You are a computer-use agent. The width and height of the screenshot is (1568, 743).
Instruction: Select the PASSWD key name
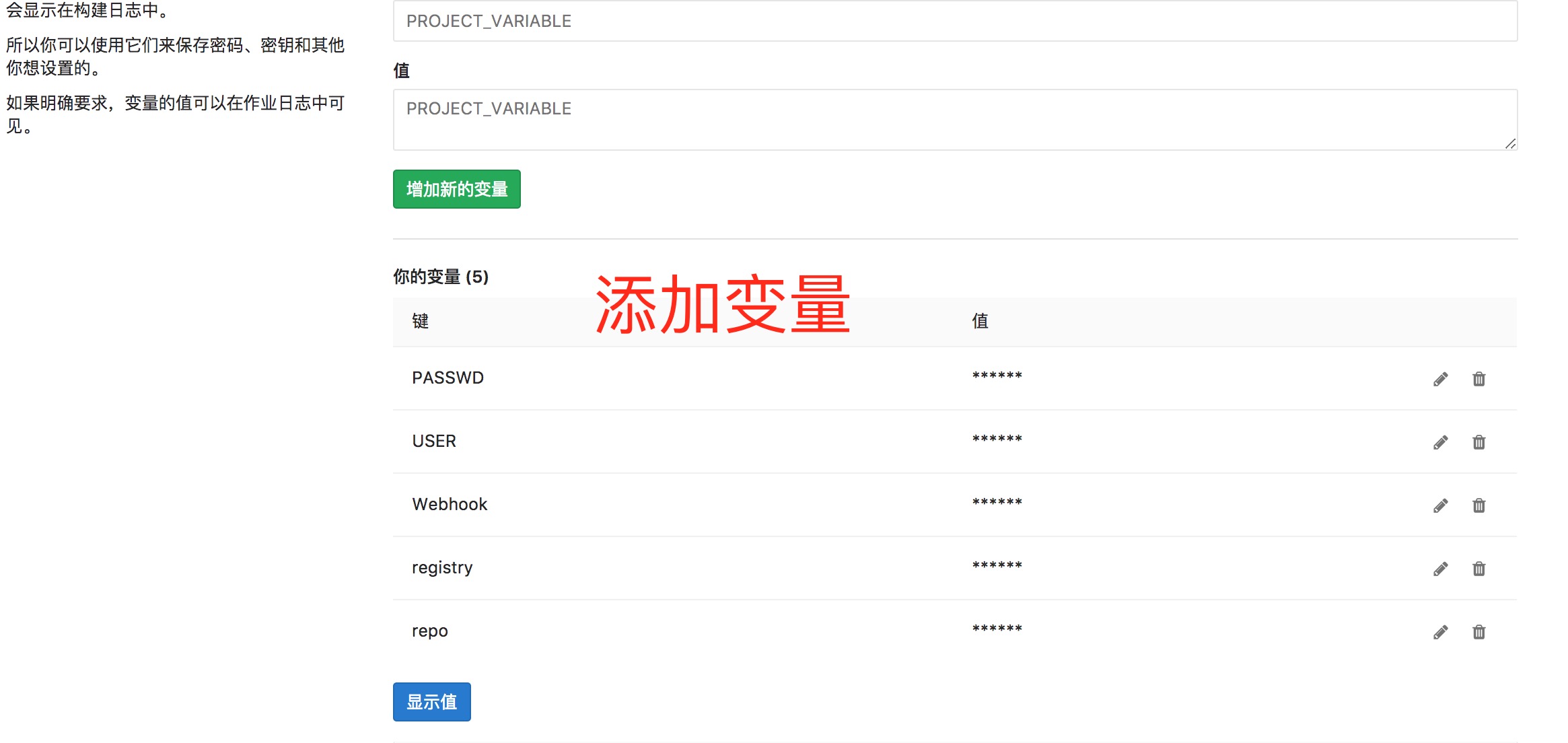point(448,378)
